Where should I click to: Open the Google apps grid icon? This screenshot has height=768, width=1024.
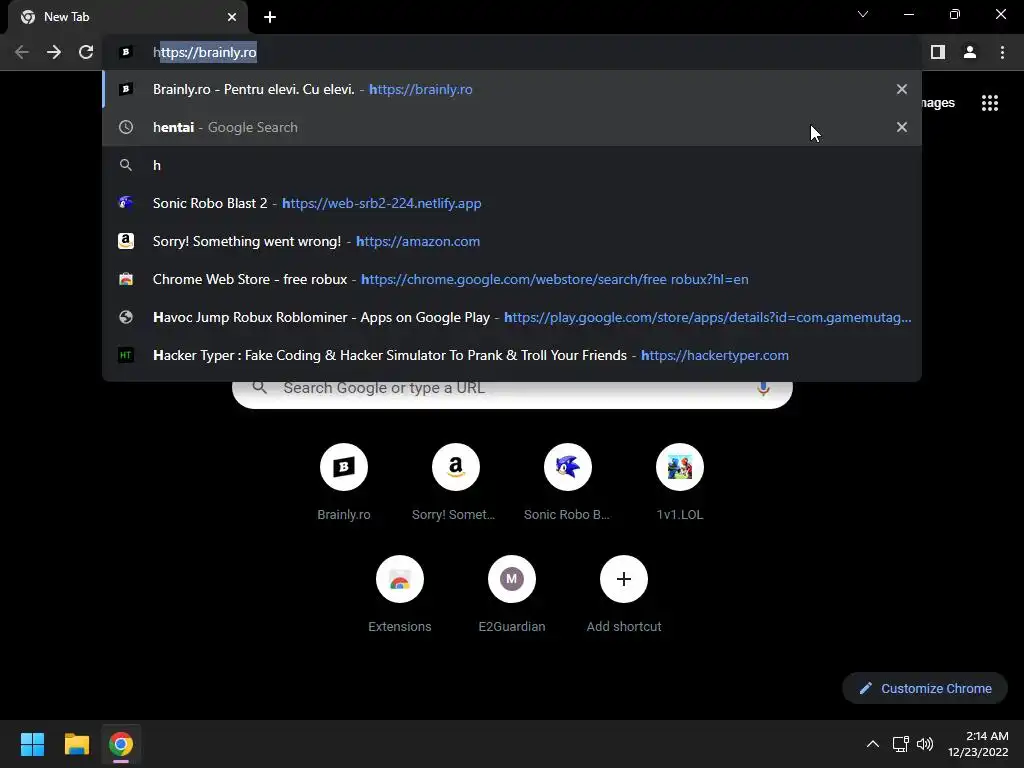tap(990, 103)
